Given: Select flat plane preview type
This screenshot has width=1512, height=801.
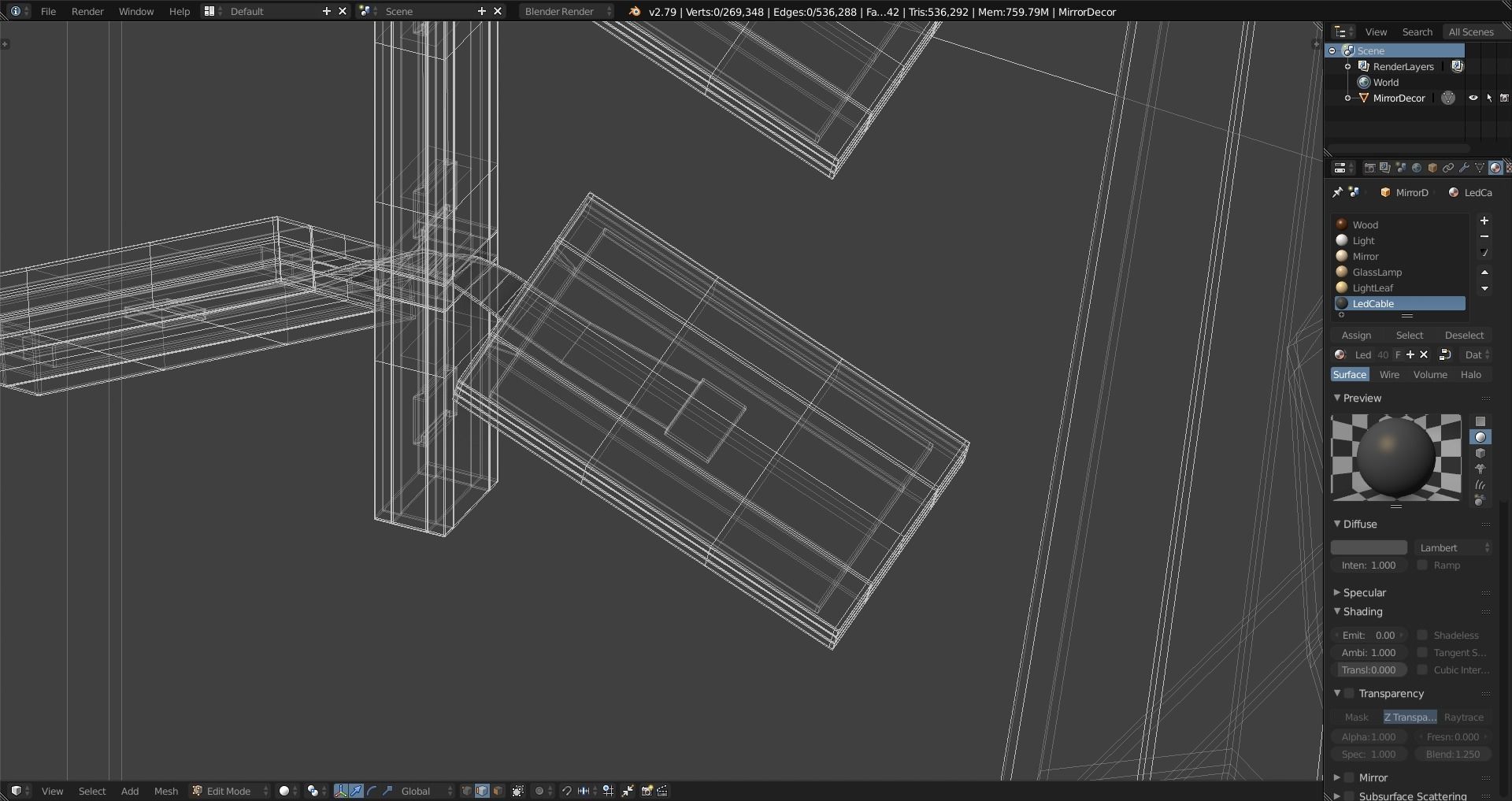Looking at the screenshot, I should pyautogui.click(x=1480, y=421).
